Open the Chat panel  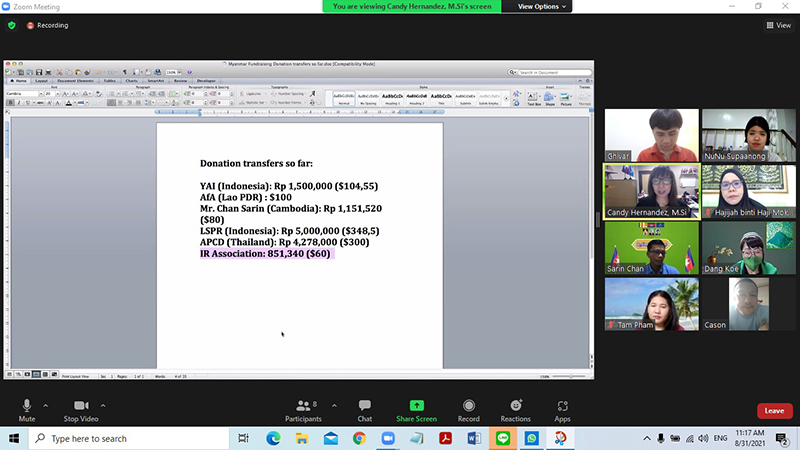(x=364, y=411)
